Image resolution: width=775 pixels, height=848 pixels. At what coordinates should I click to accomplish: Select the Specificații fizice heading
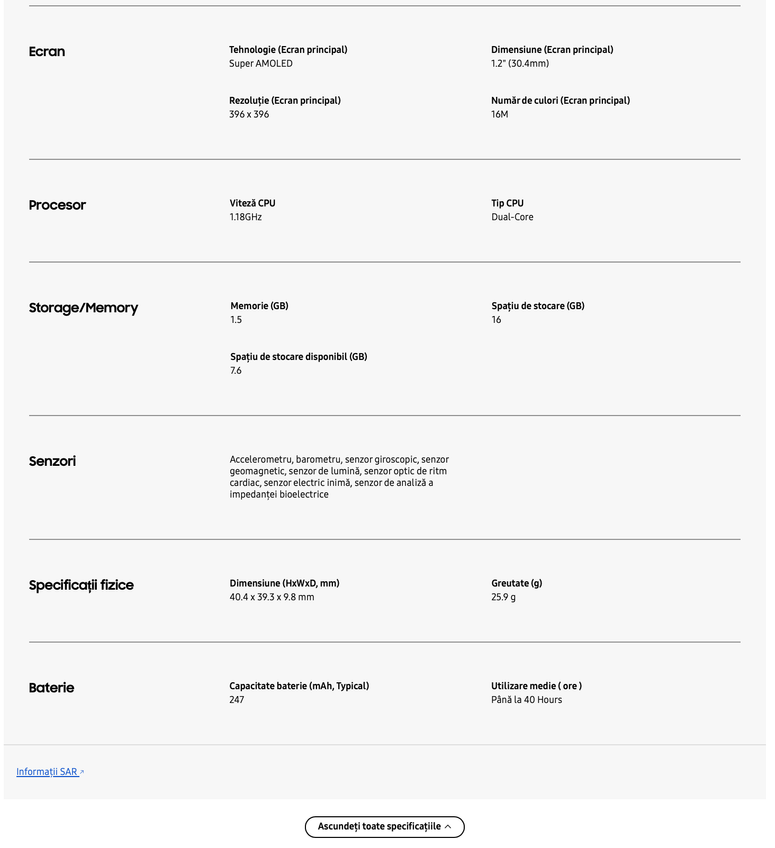coord(81,585)
